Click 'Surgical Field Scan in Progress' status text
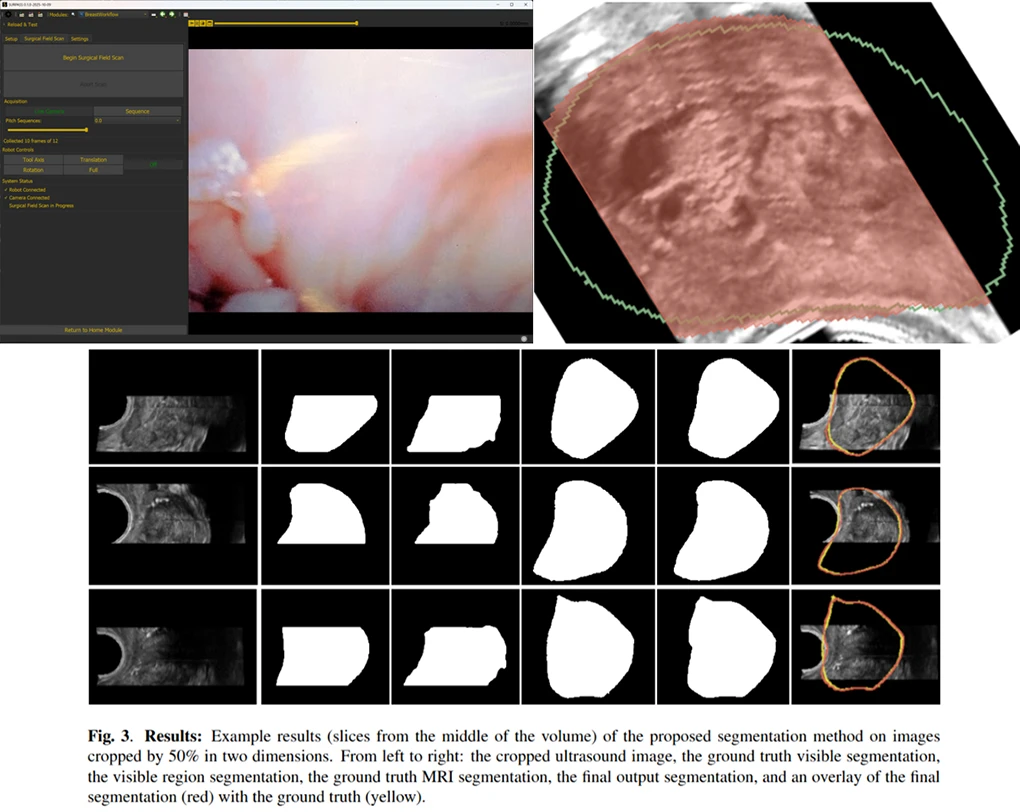Image resolution: width=1020 pixels, height=812 pixels. [41, 206]
